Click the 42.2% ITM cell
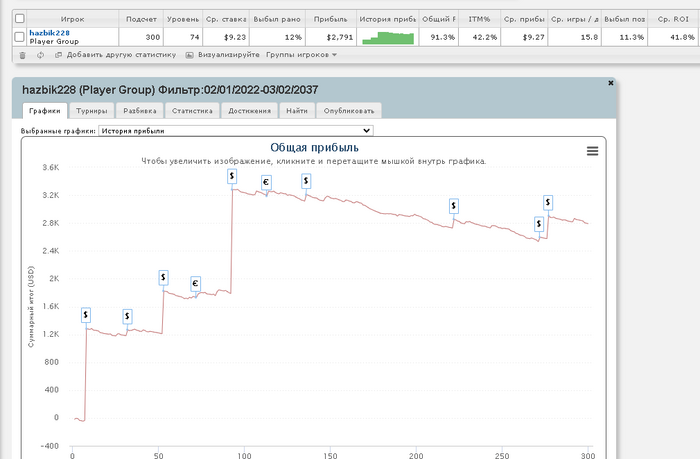Viewport: 700px width, 459px height. click(479, 37)
